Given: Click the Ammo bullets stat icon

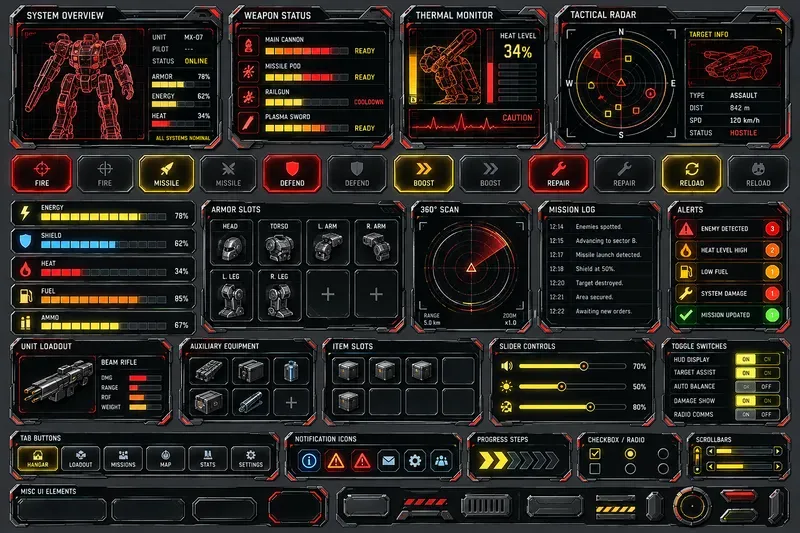Looking at the screenshot, I should pos(25,322).
